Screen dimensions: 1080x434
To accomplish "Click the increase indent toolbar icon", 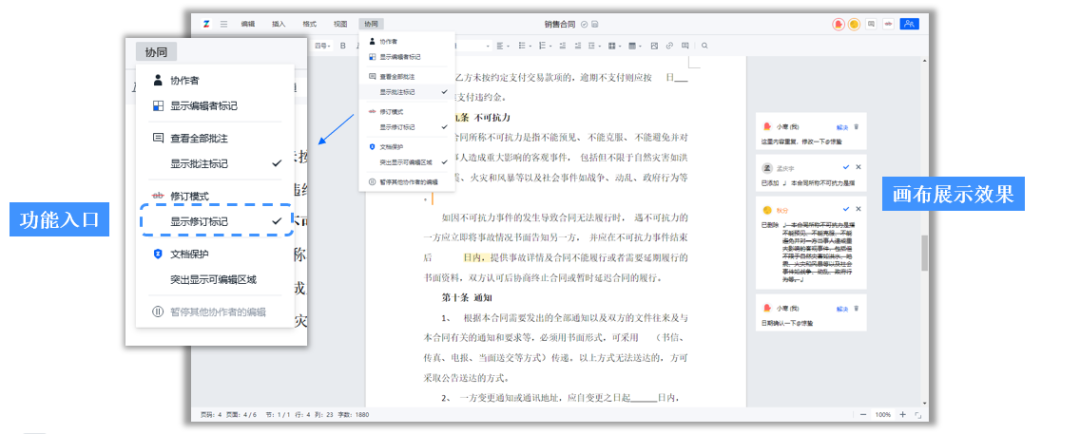I will coord(578,46).
